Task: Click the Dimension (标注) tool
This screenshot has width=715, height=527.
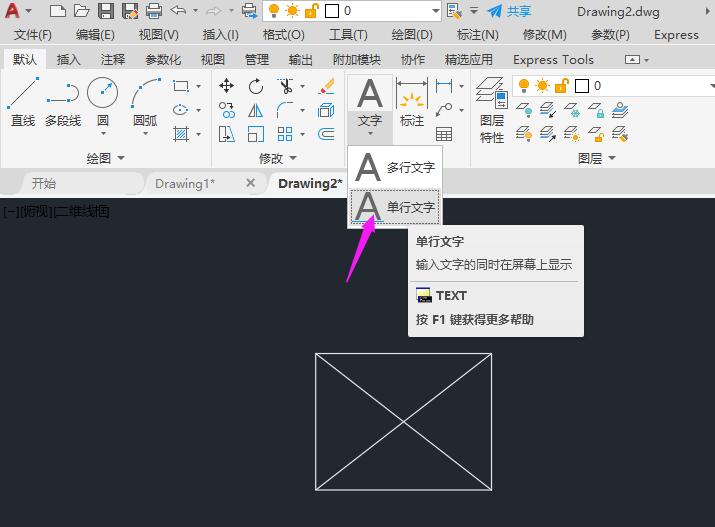Action: pos(412,102)
